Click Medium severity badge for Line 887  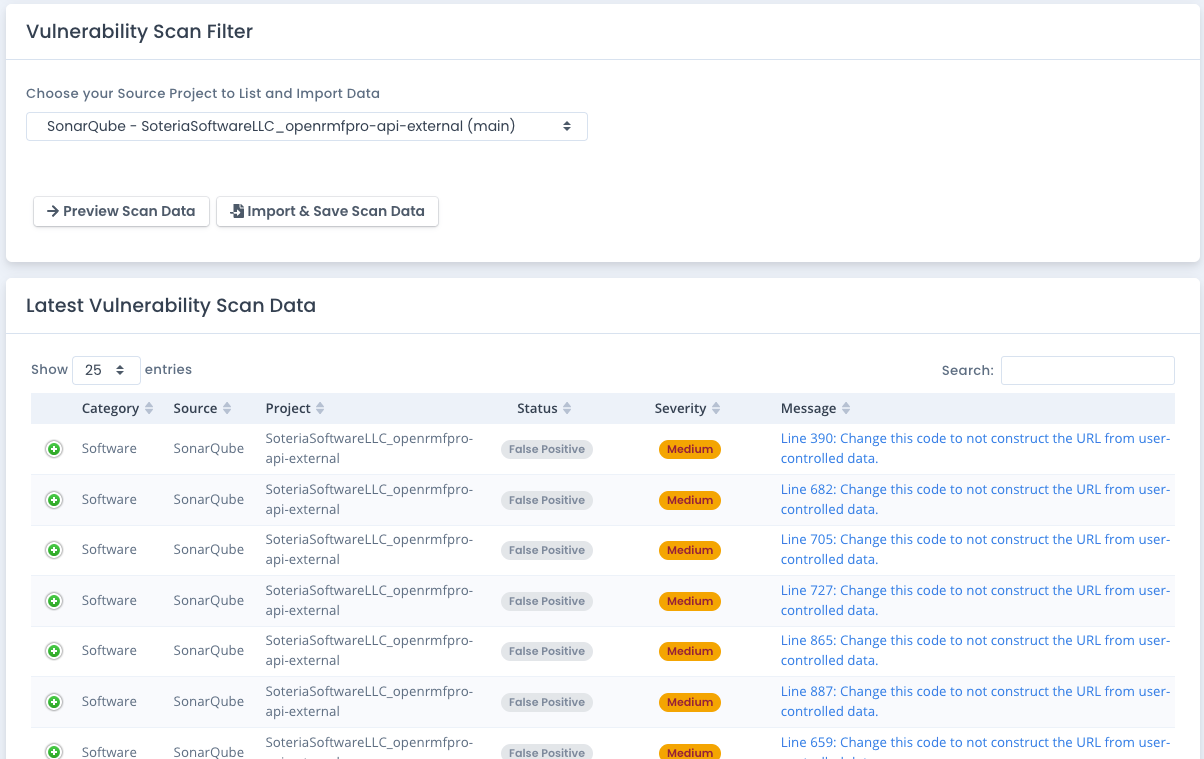click(x=690, y=702)
